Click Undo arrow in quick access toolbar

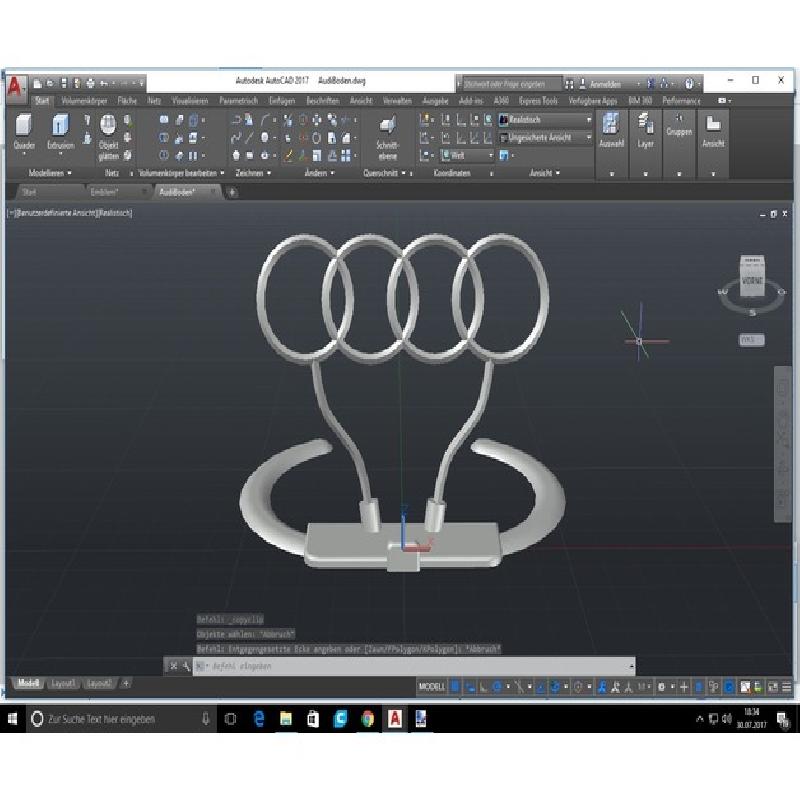(104, 83)
